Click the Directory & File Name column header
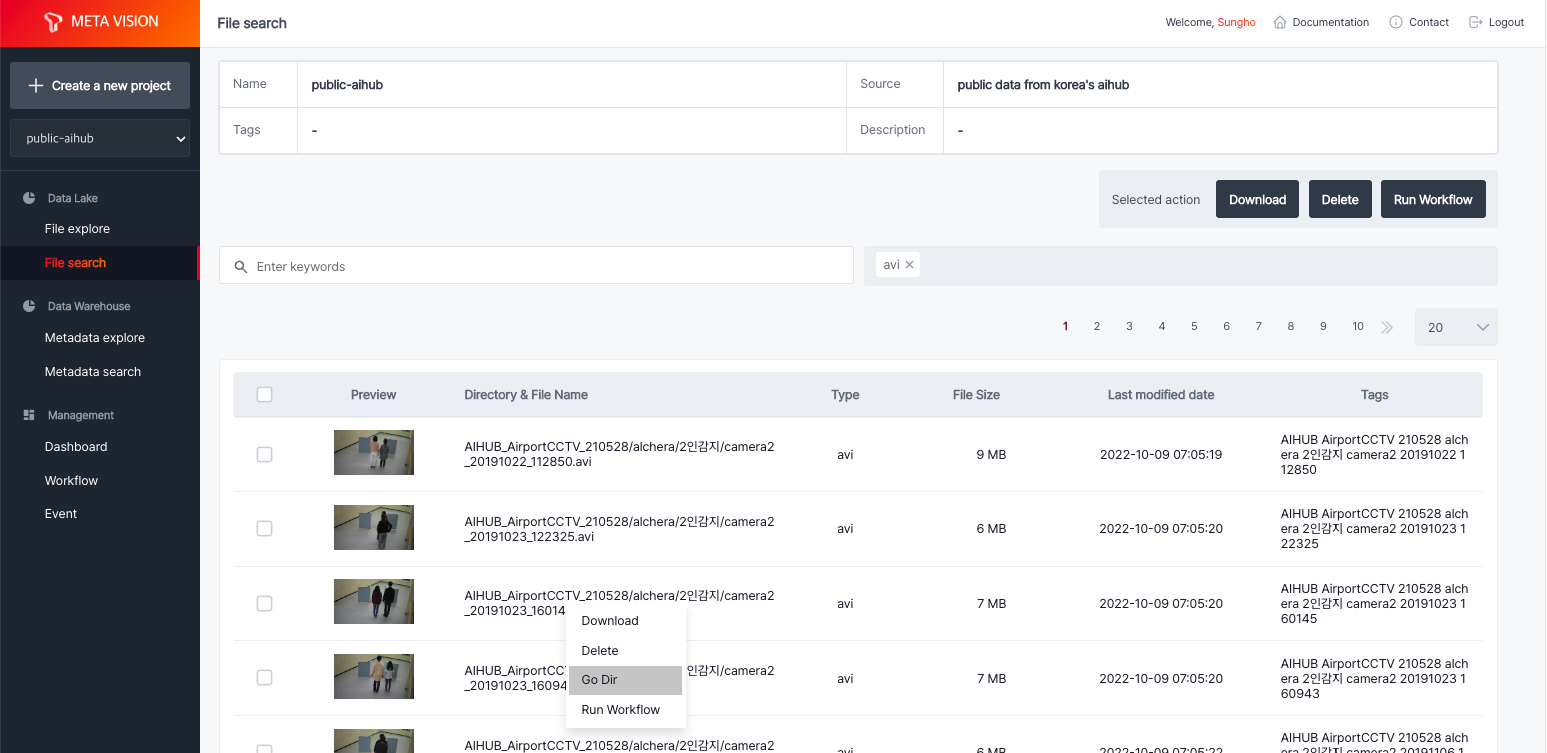This screenshot has height=753, width=1547. [x=526, y=395]
